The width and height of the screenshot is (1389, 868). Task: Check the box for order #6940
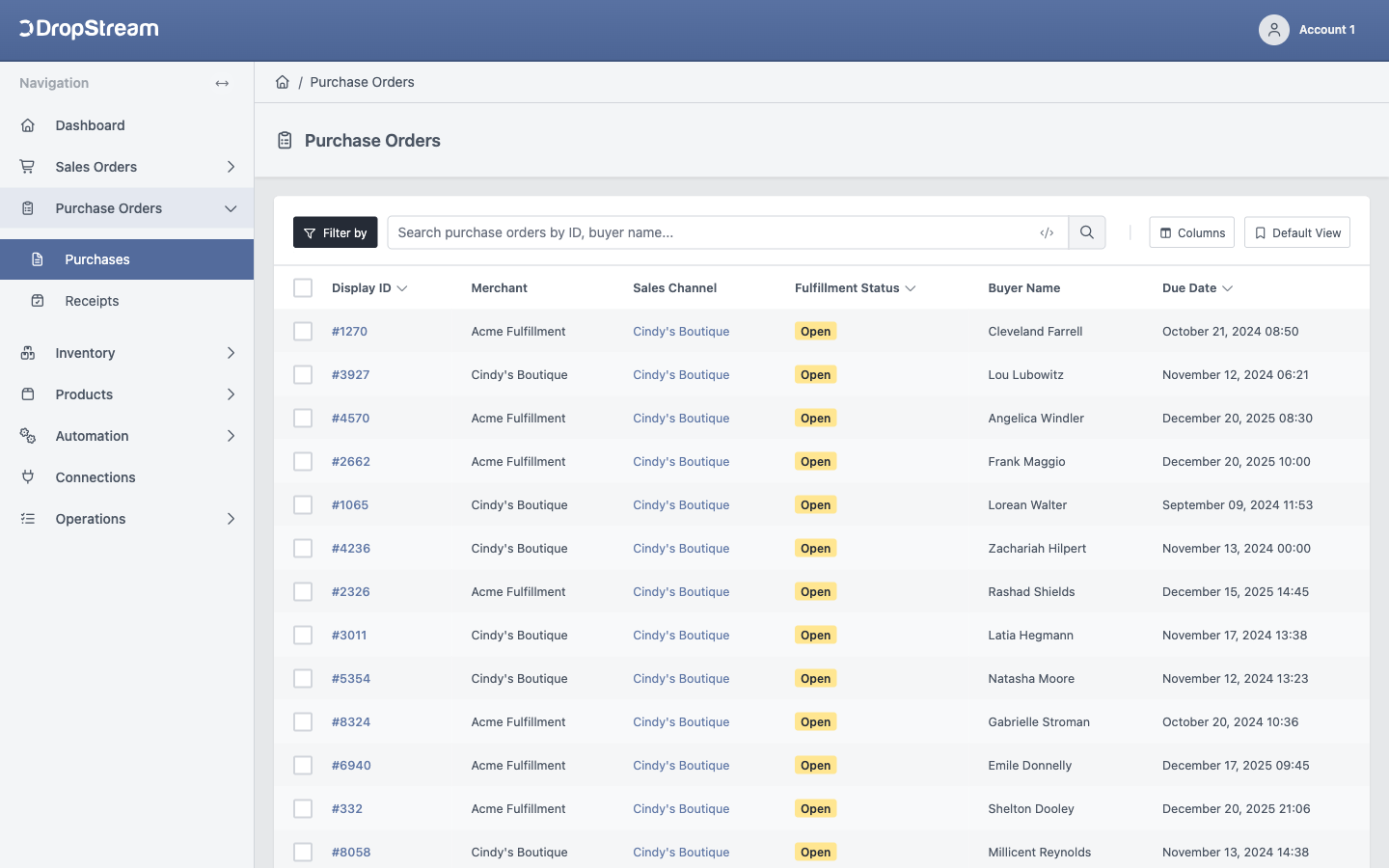click(x=303, y=765)
